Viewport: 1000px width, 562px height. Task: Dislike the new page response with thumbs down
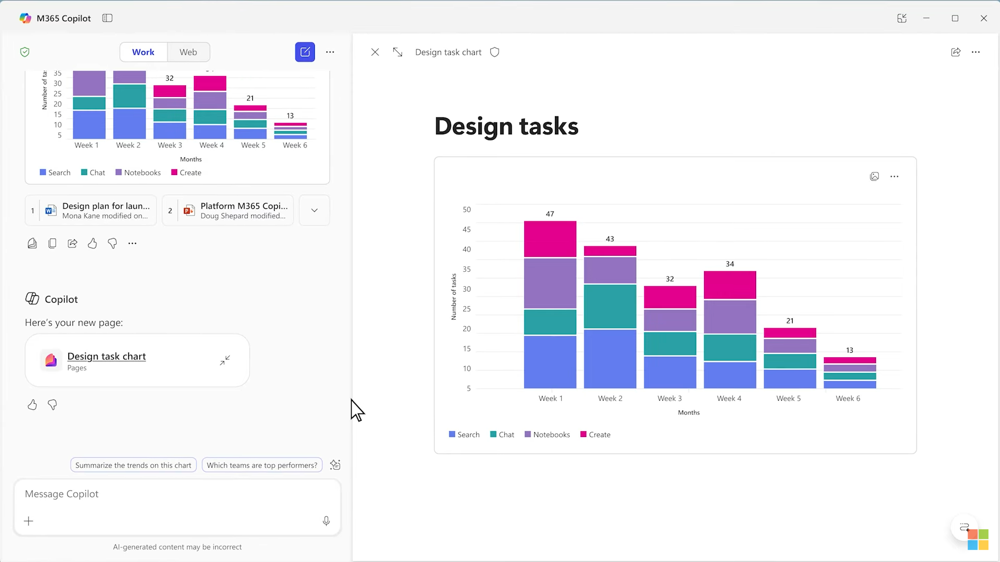[x=52, y=404]
